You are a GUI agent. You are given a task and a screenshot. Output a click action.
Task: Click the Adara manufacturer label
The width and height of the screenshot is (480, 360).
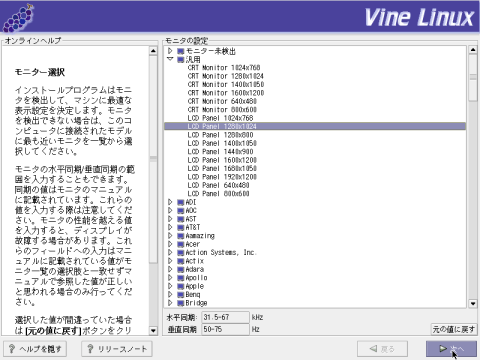195,269
